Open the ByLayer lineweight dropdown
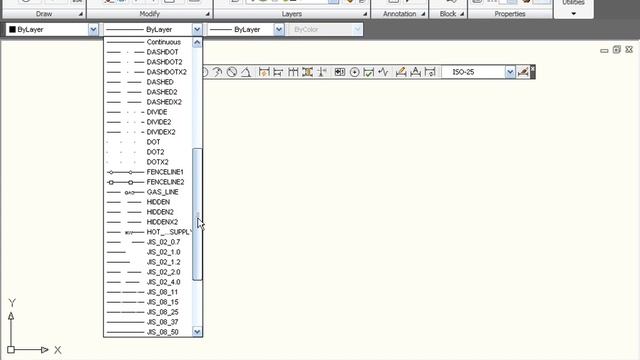This screenshot has height=360, width=640. 279,29
